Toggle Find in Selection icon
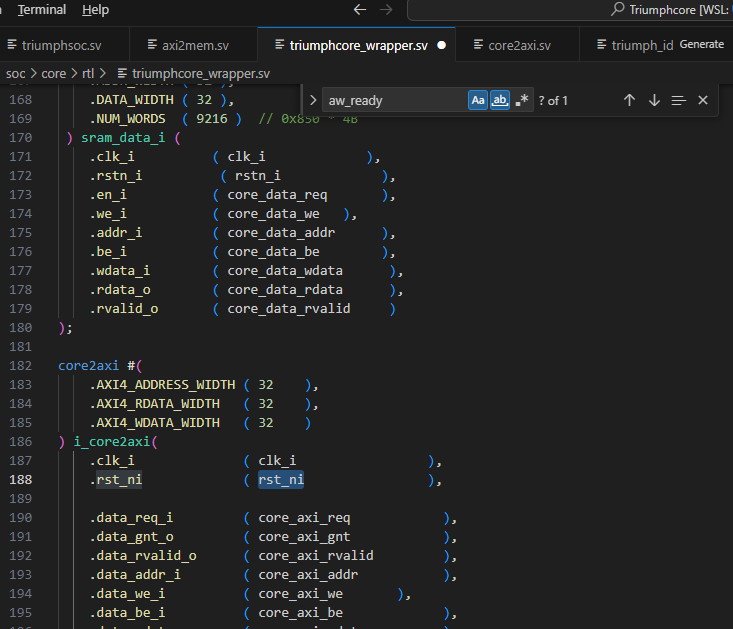This screenshot has width=733, height=629. coord(678,100)
